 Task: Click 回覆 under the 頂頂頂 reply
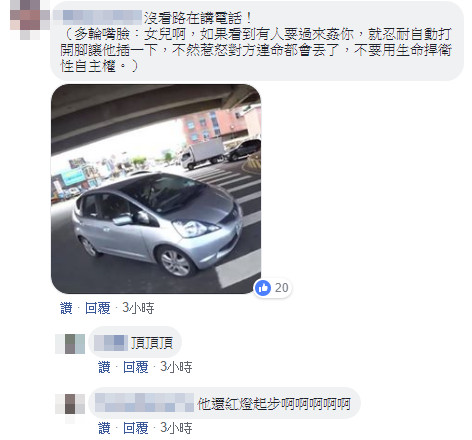pos(135,367)
